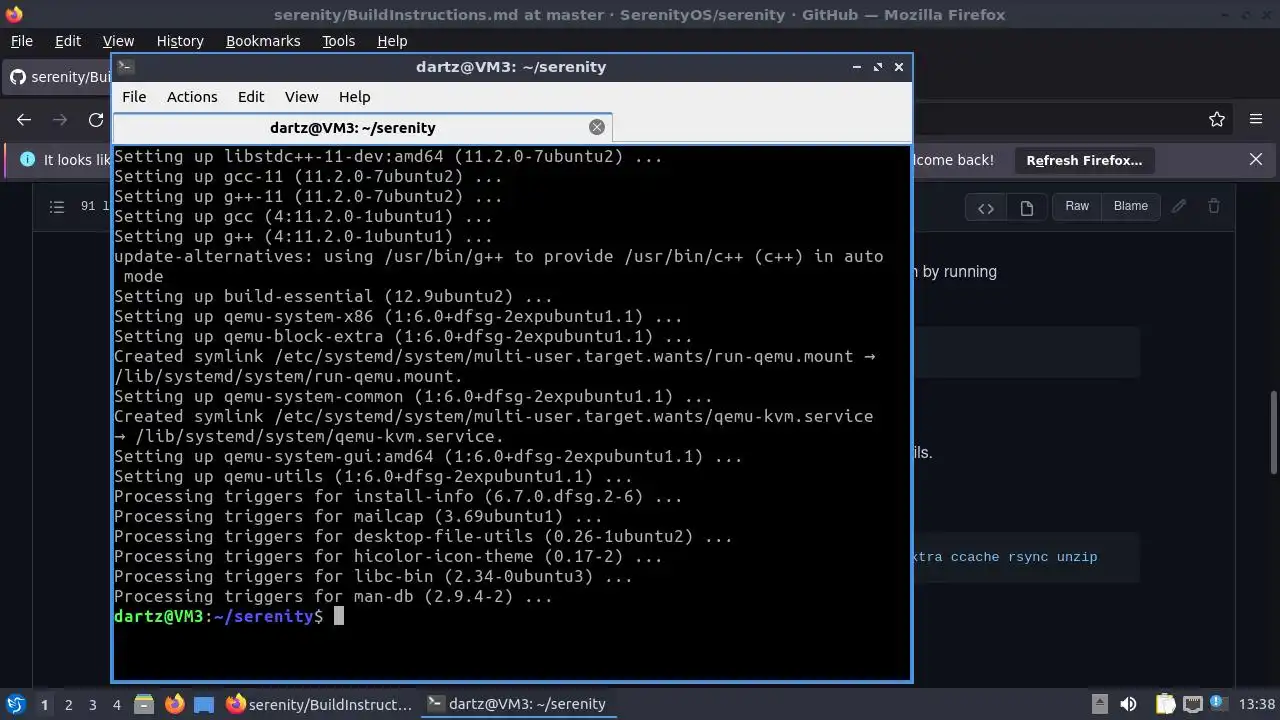Bookmark this page with the star icon
Image resolution: width=1280 pixels, height=720 pixels.
(x=1217, y=120)
